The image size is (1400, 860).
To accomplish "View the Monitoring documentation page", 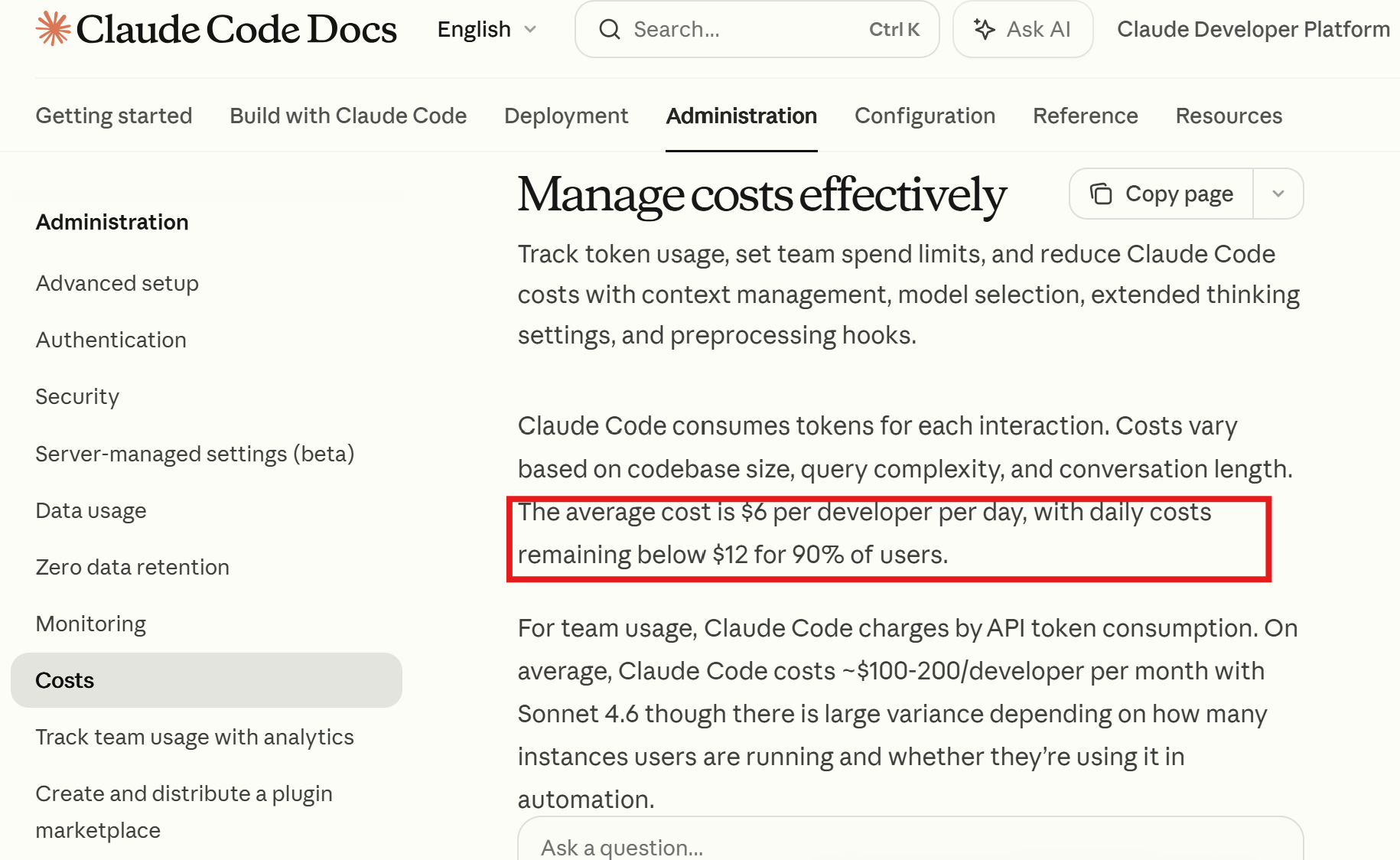I will click(x=90, y=624).
